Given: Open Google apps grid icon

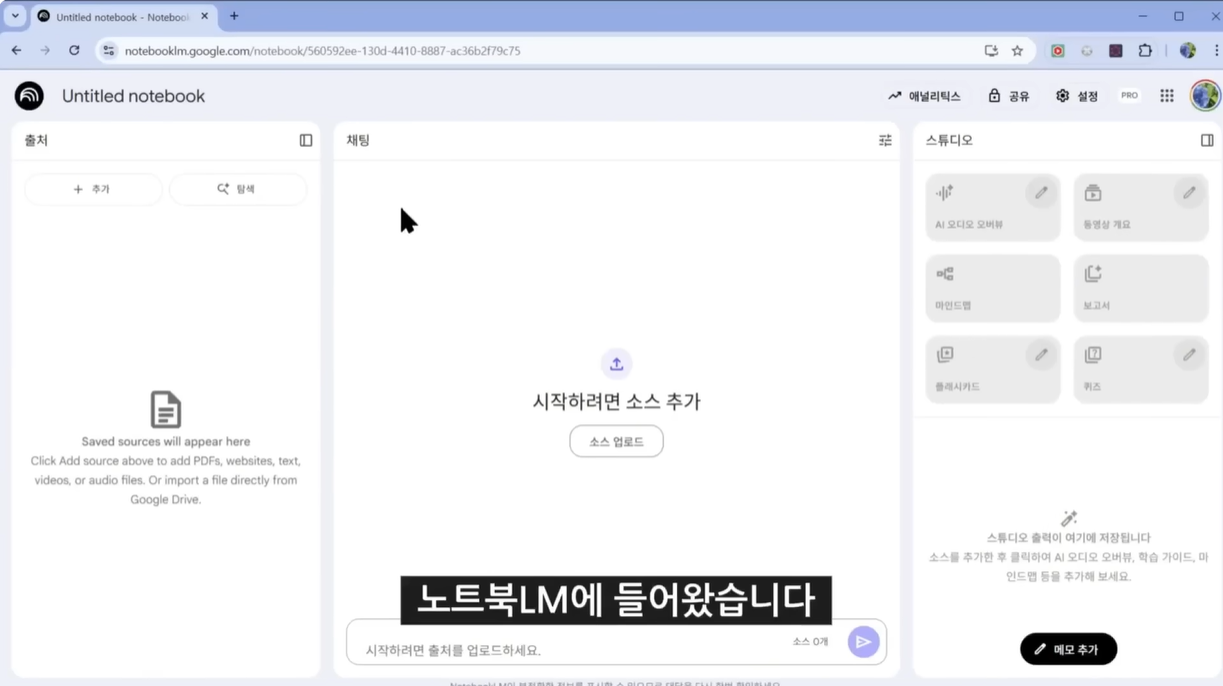Looking at the screenshot, I should click(x=1166, y=96).
